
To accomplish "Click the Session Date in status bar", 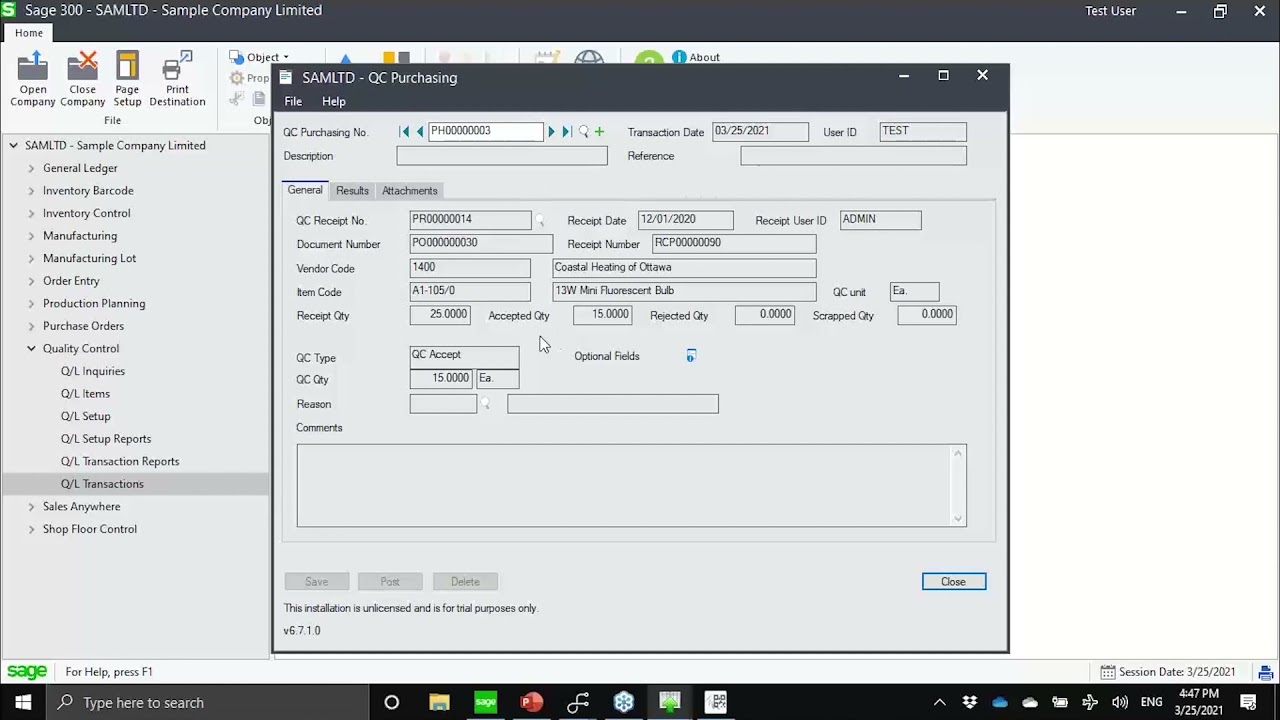I will pos(1168,672).
